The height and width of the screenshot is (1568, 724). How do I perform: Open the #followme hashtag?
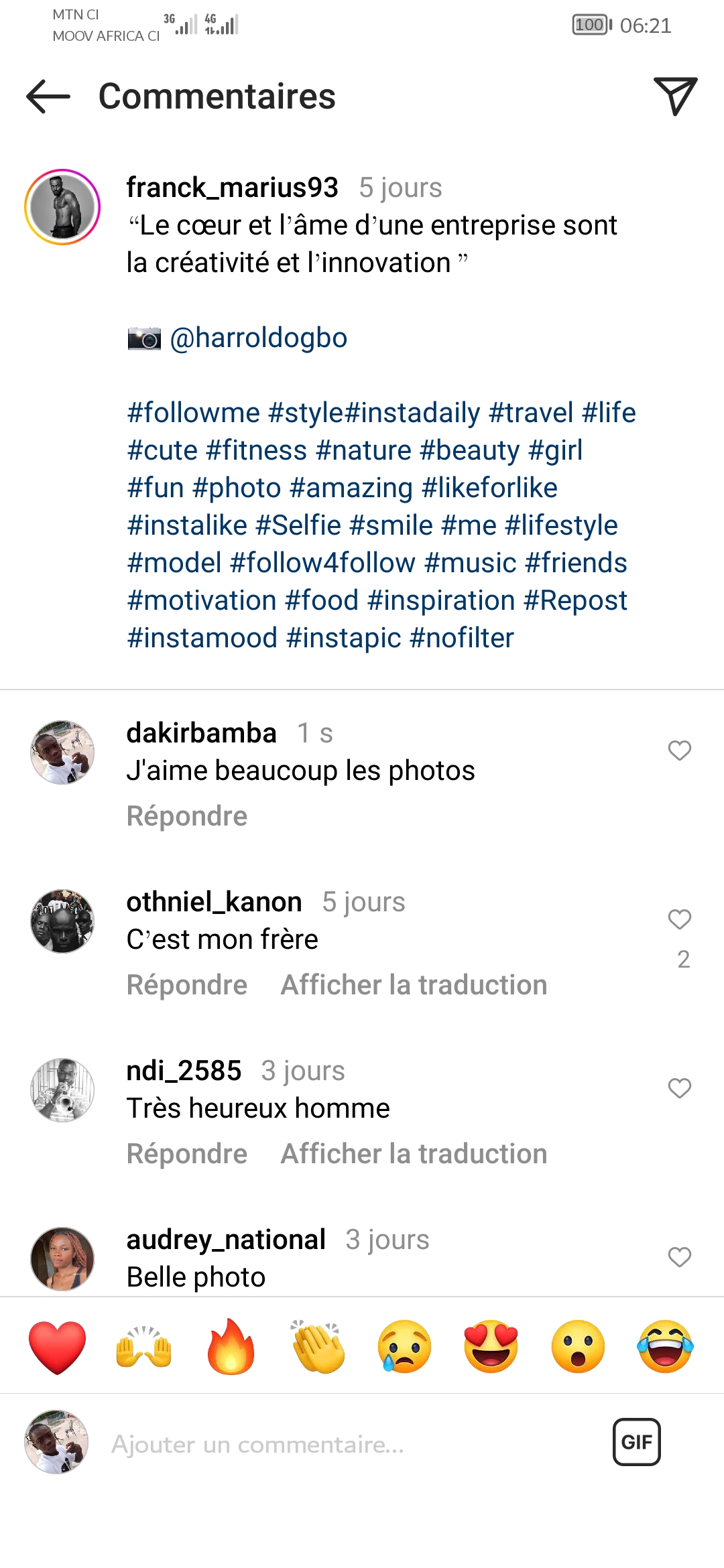(194, 413)
